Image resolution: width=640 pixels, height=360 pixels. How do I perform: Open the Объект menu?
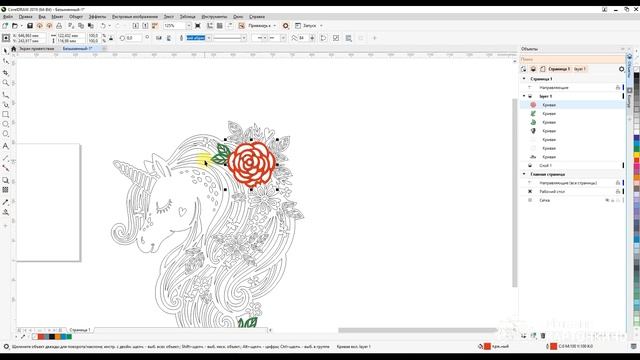(76, 17)
